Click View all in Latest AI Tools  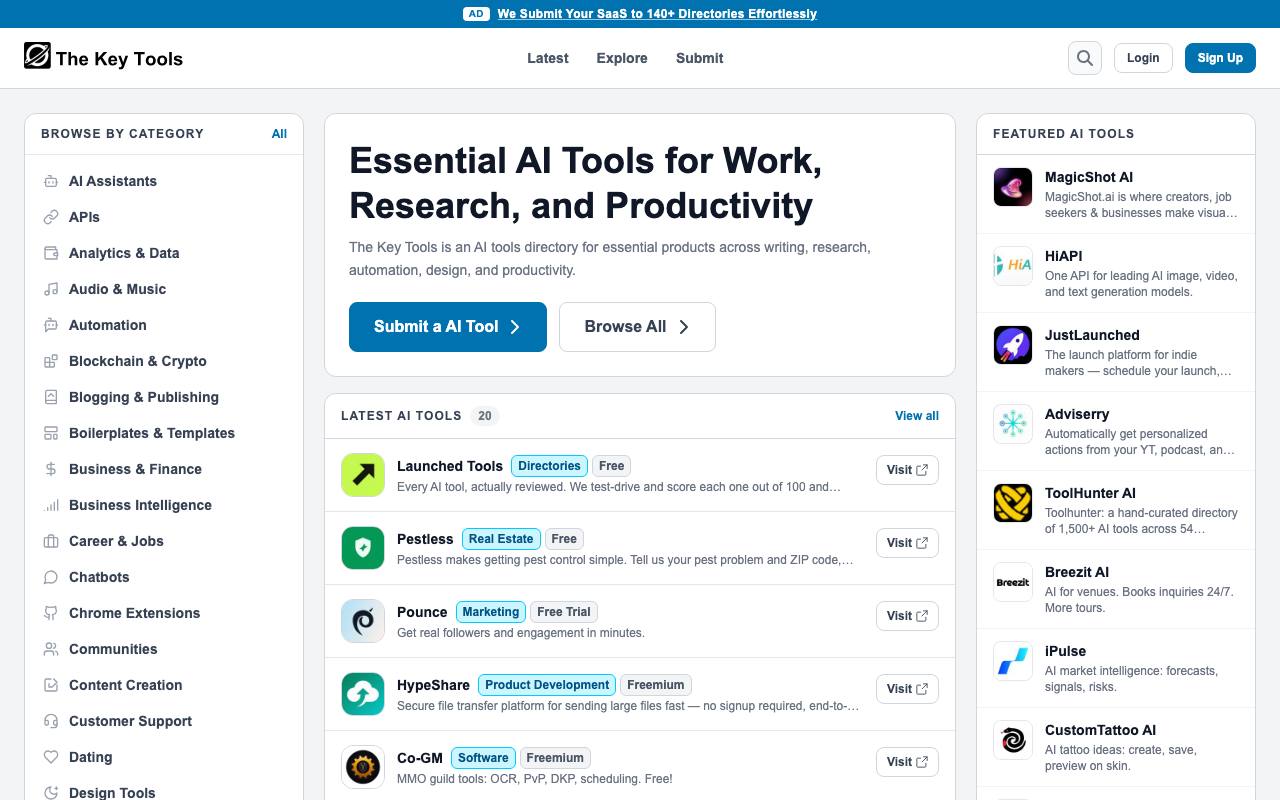pyautogui.click(x=917, y=416)
